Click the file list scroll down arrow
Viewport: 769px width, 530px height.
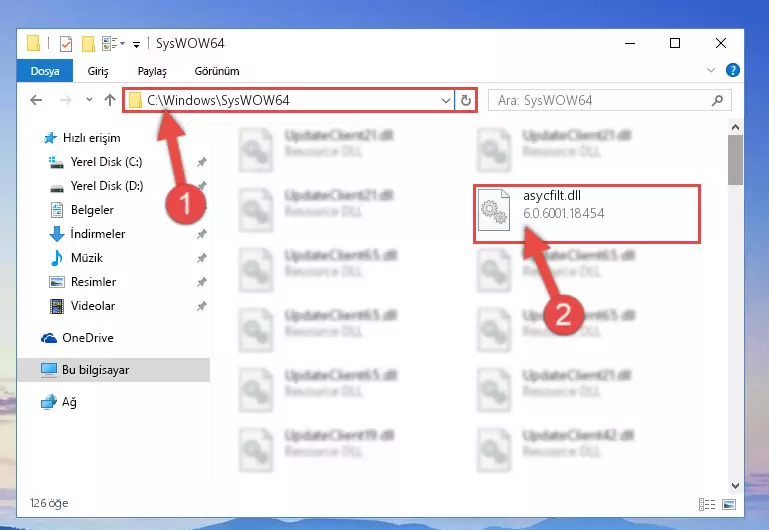[x=735, y=486]
